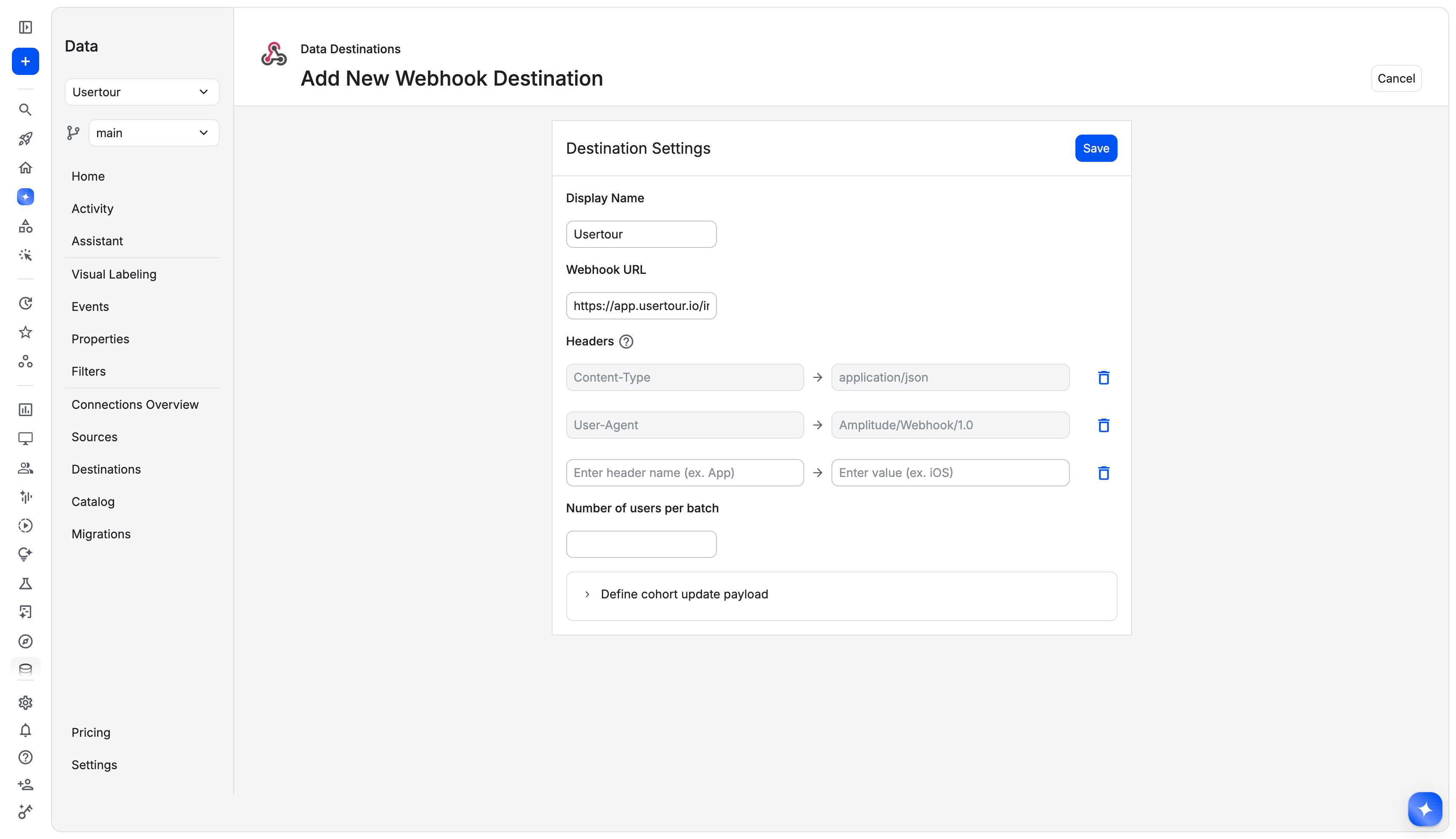Open Sources in Data menu
The image size is (1456, 839).
pyautogui.click(x=95, y=437)
